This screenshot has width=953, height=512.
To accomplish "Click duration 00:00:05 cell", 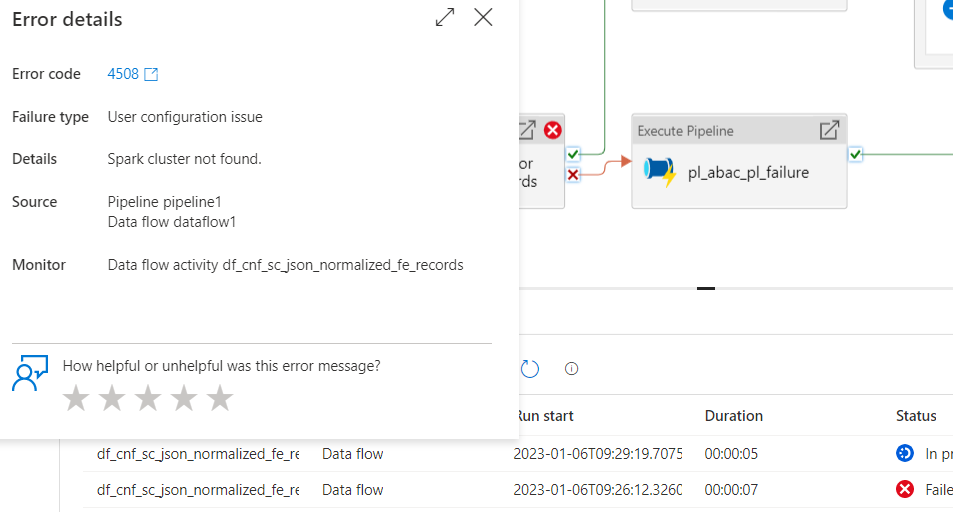I will (x=731, y=454).
